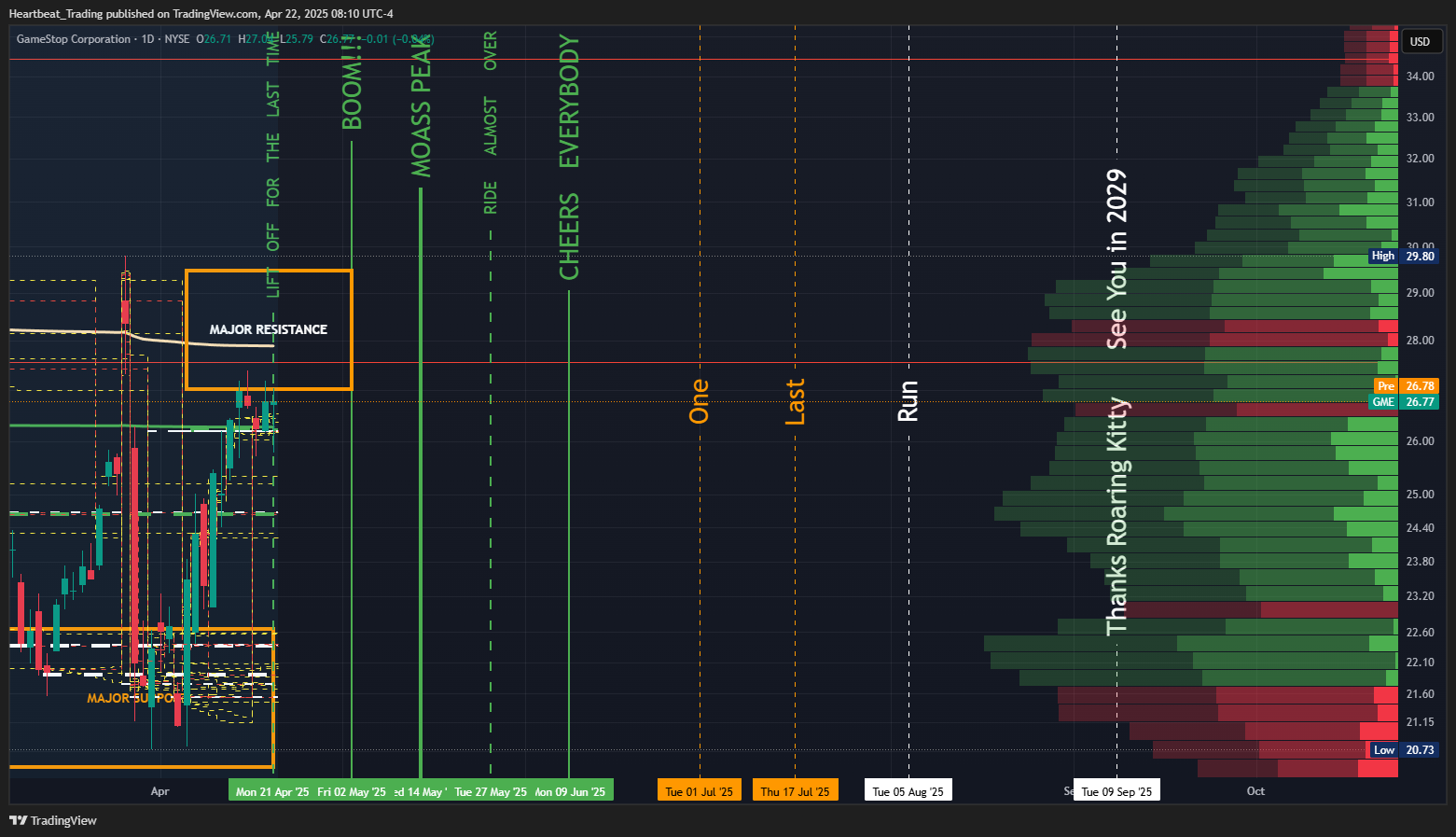Click the 26.00 price axis value
This screenshot has width=1456, height=837.
click(1421, 441)
